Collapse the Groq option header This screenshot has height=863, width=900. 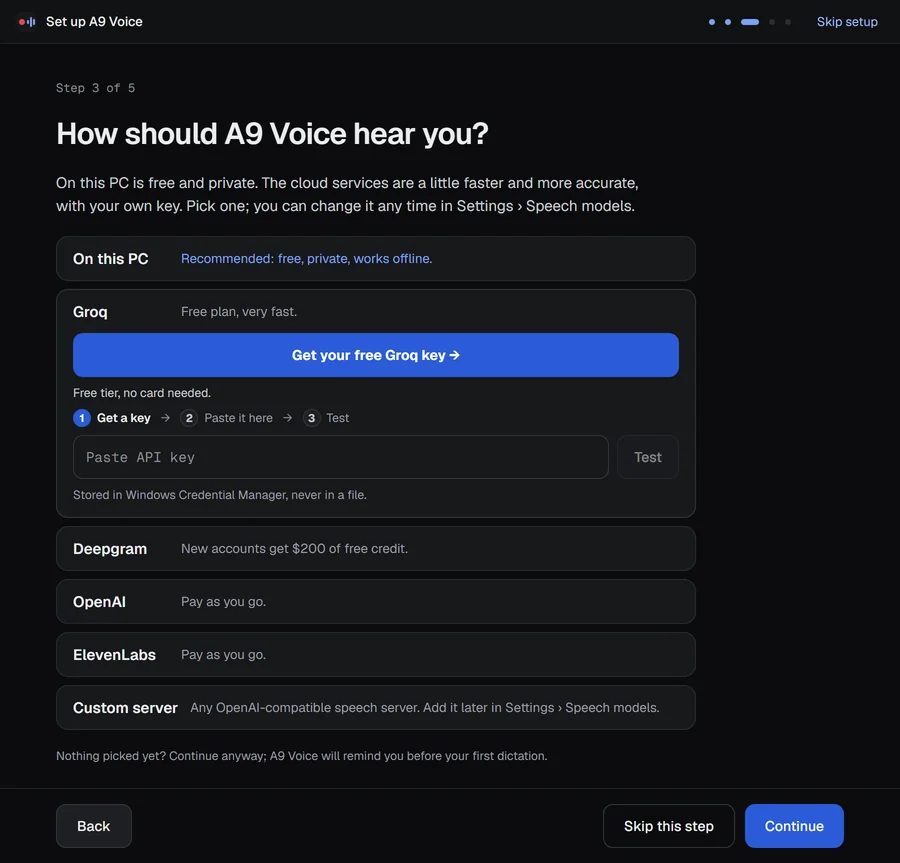(x=376, y=312)
